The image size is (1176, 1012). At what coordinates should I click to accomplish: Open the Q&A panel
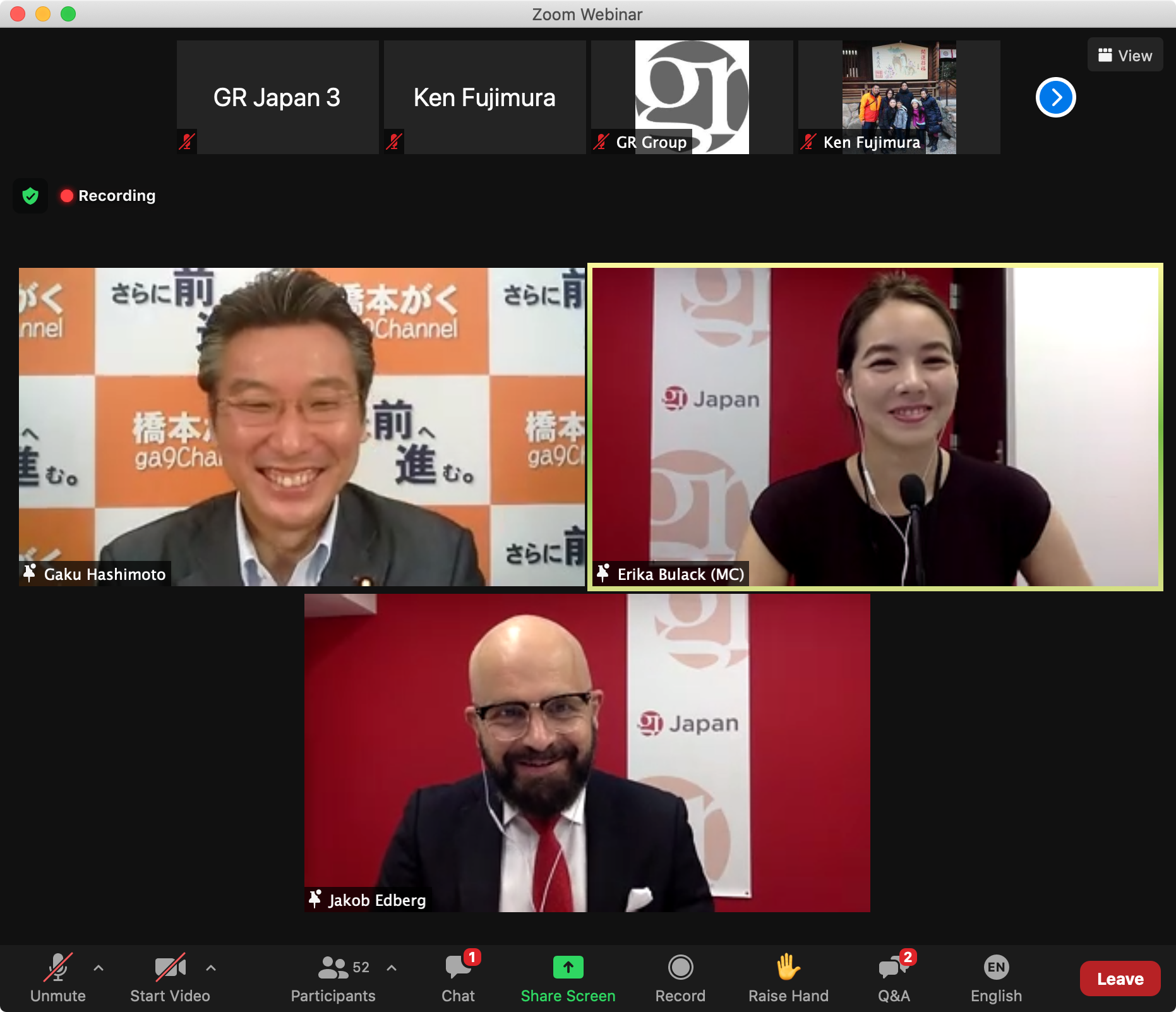[894, 978]
